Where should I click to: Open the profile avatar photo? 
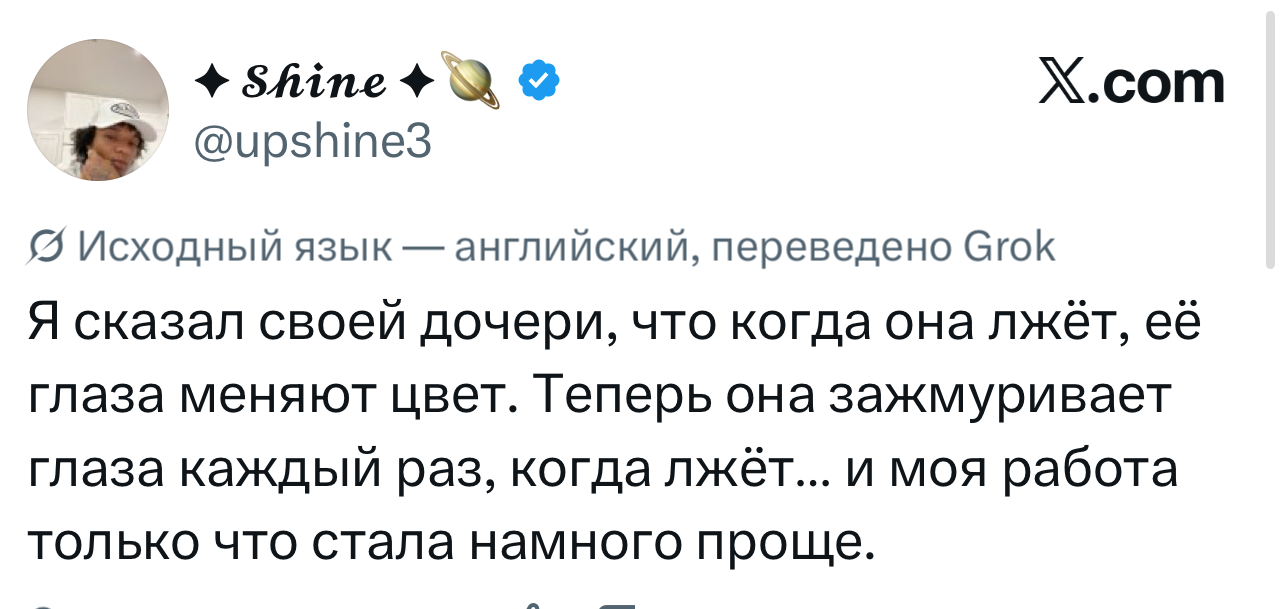coord(98,110)
